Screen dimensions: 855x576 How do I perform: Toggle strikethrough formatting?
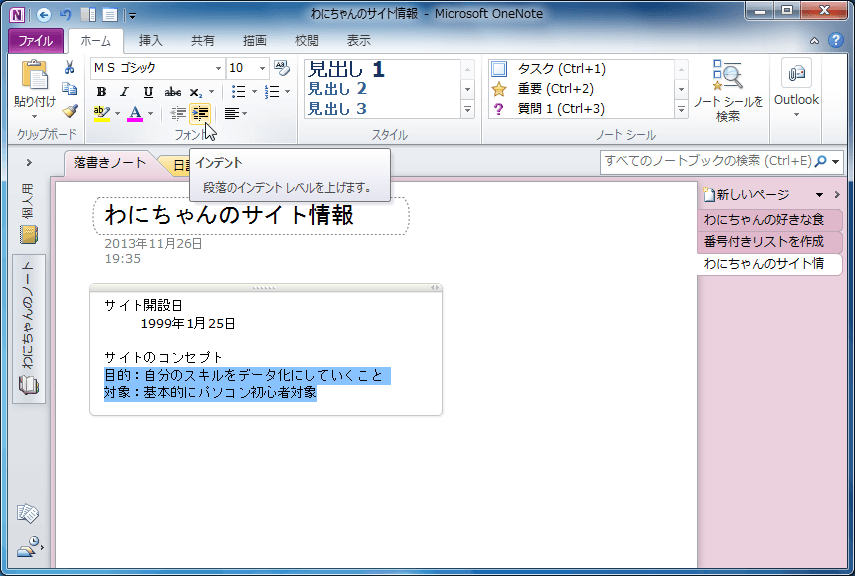[172, 92]
